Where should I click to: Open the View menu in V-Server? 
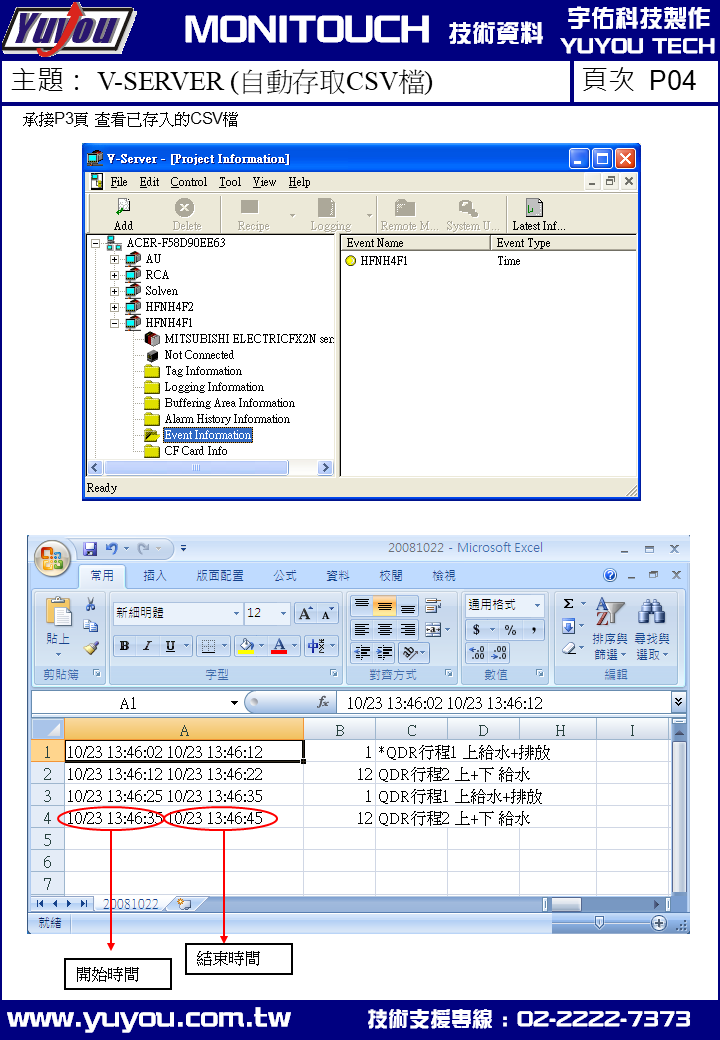(x=264, y=182)
